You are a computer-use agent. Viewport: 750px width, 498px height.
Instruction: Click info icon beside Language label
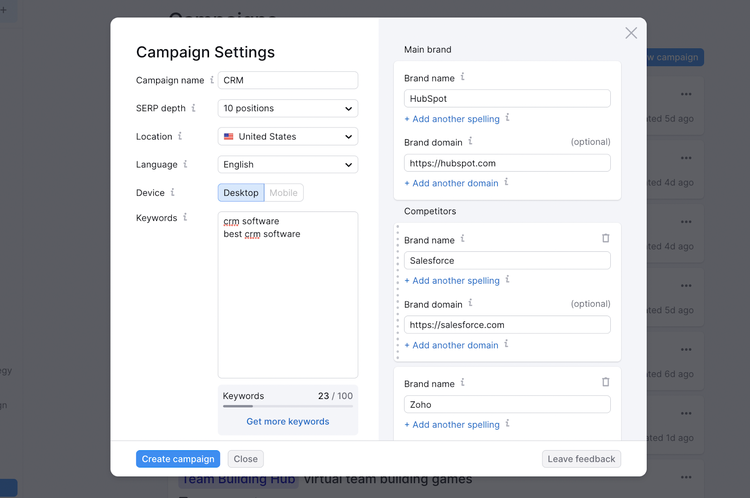(x=185, y=164)
